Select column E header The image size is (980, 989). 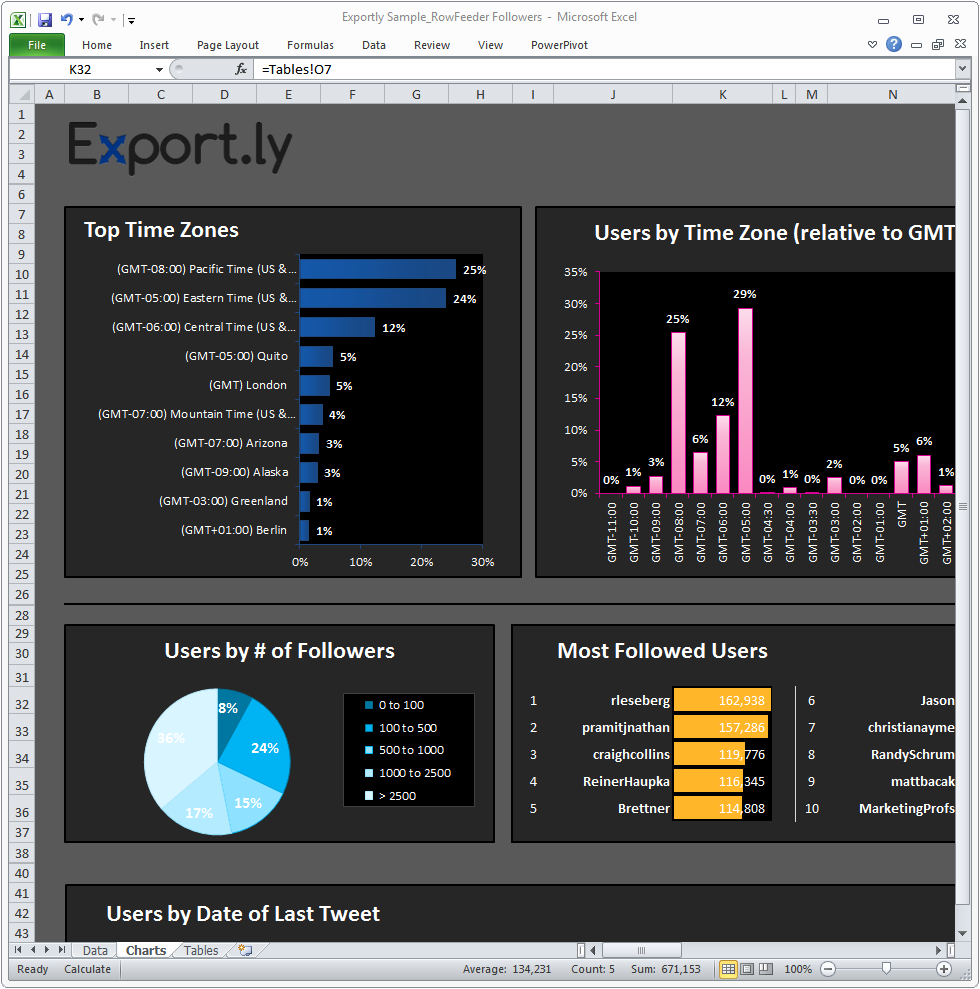[288, 95]
